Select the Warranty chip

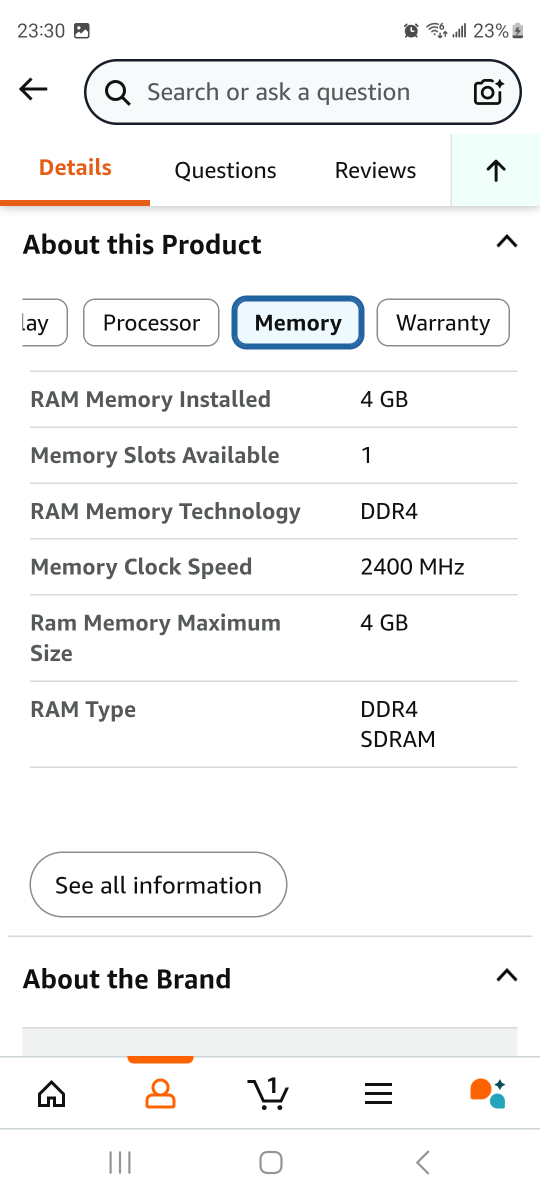click(x=443, y=323)
